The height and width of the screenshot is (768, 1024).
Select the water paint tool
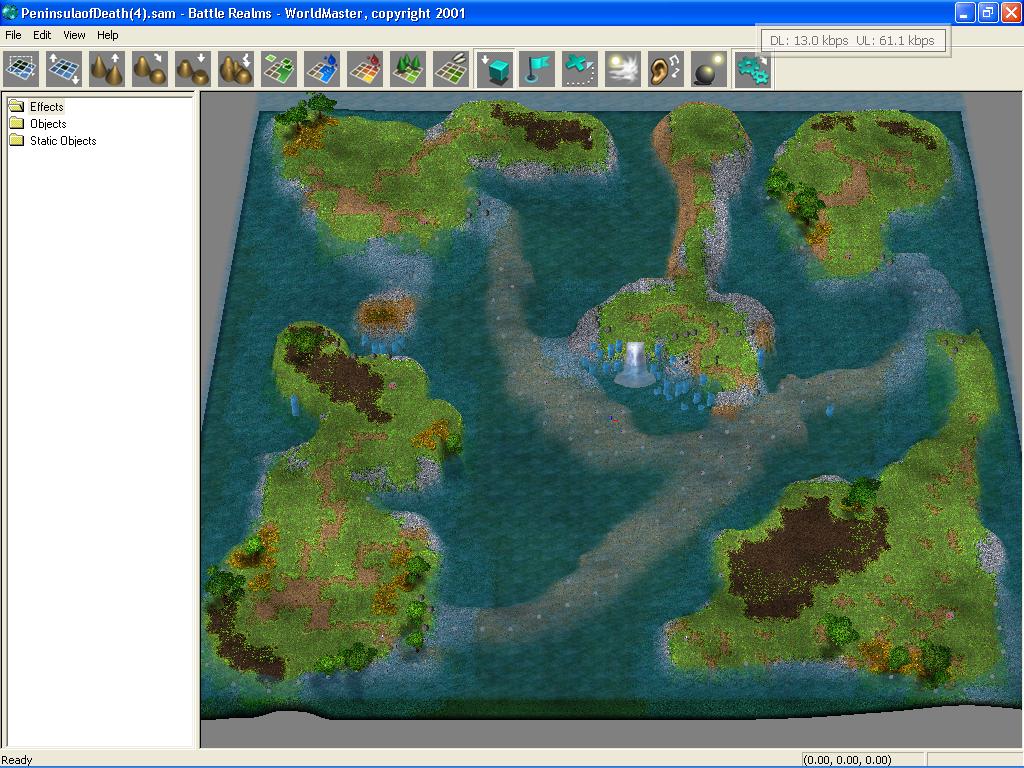click(321, 68)
